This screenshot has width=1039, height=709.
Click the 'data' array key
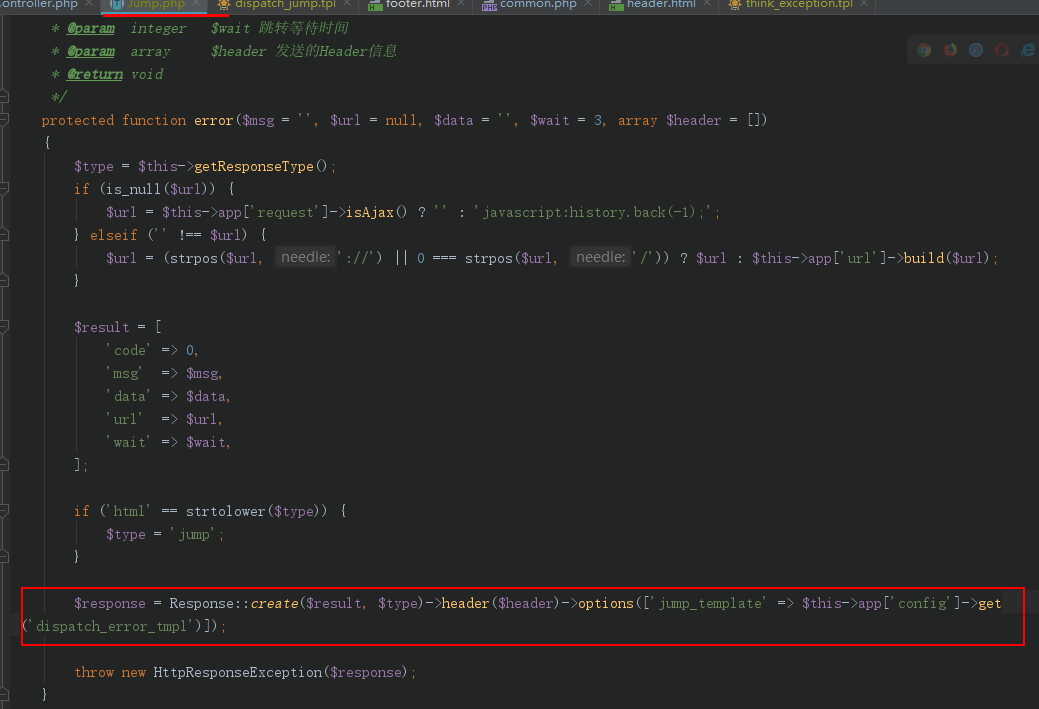coord(128,396)
